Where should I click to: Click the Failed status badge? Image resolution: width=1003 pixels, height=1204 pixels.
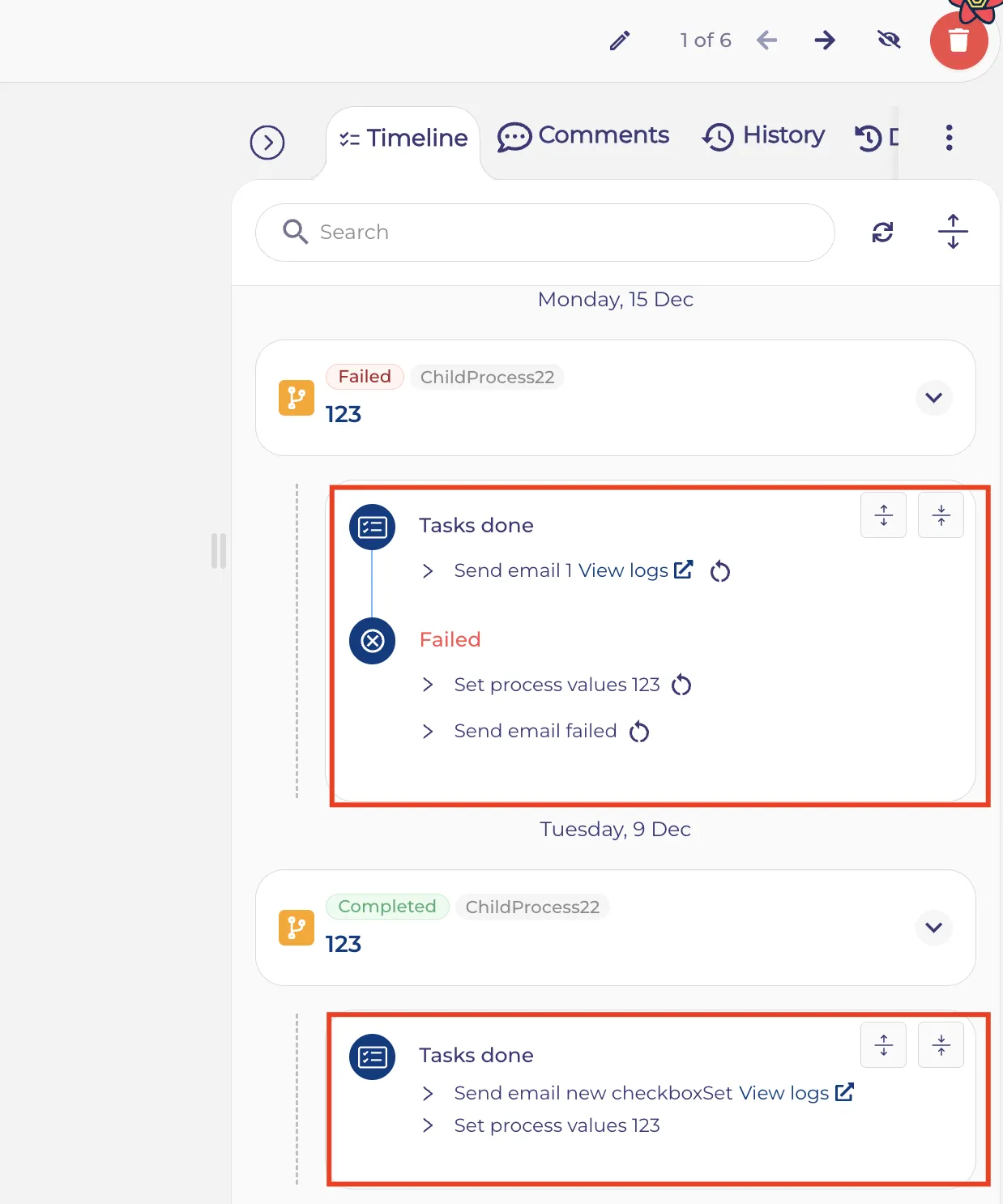click(365, 377)
